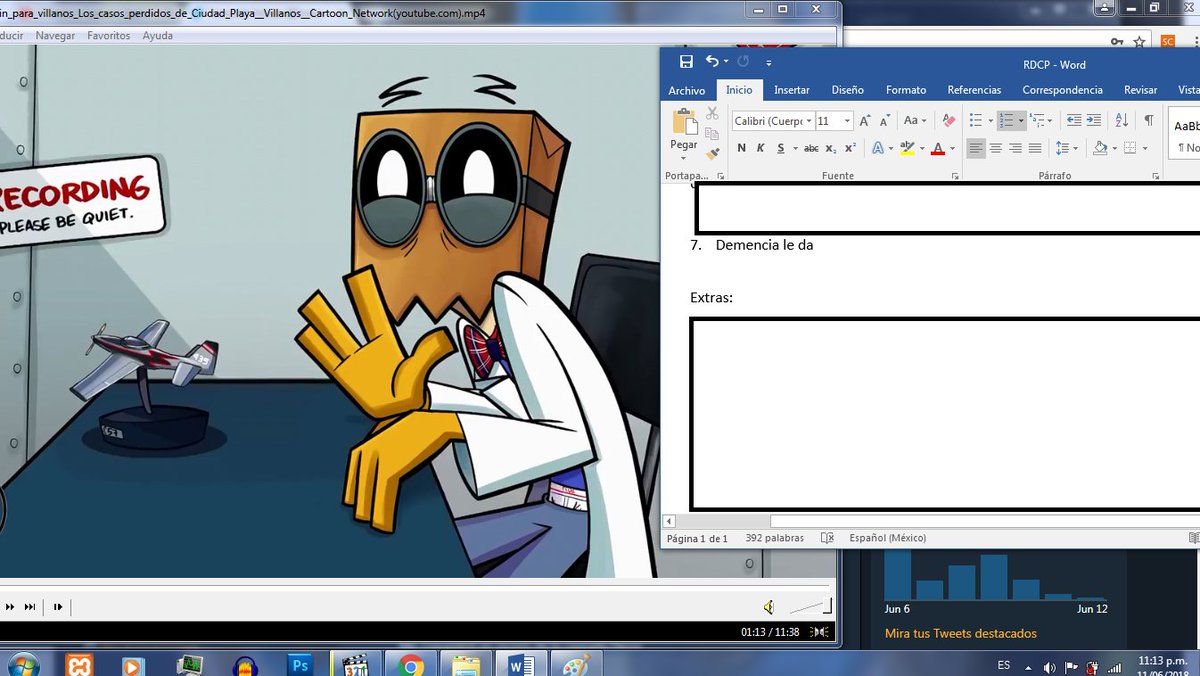Viewport: 1200px width, 676px height.
Task: Apply paragraph shading with the paint bucket
Action: tap(1100, 148)
